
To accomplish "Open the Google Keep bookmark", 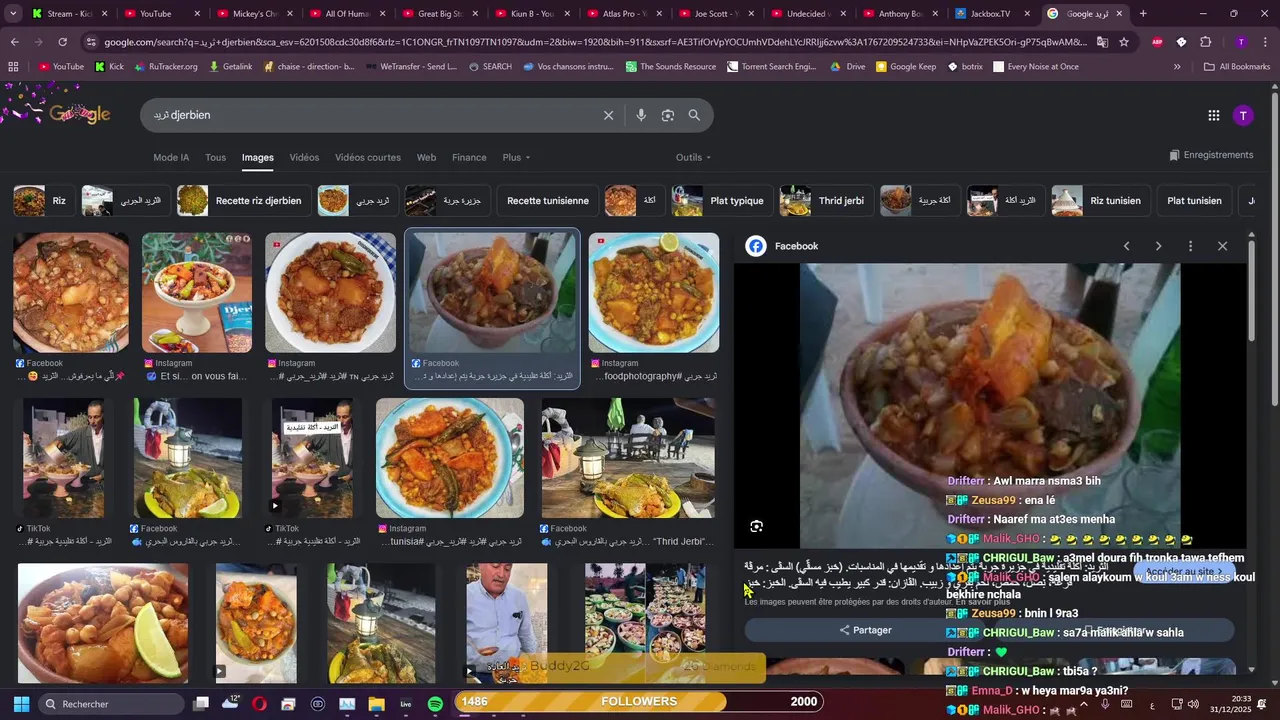I will (x=905, y=67).
